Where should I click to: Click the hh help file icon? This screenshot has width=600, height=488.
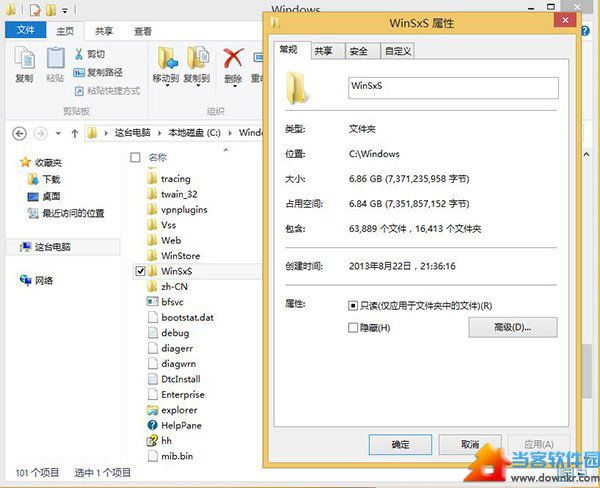[152, 441]
